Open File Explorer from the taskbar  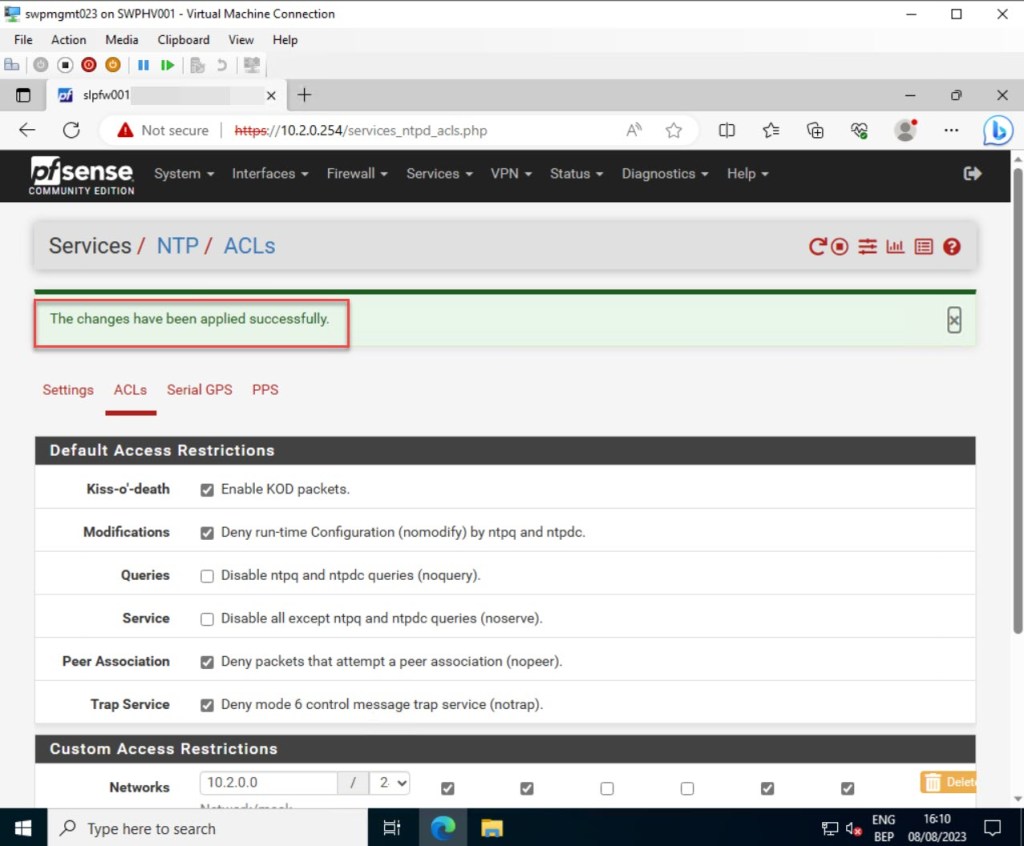(x=491, y=828)
